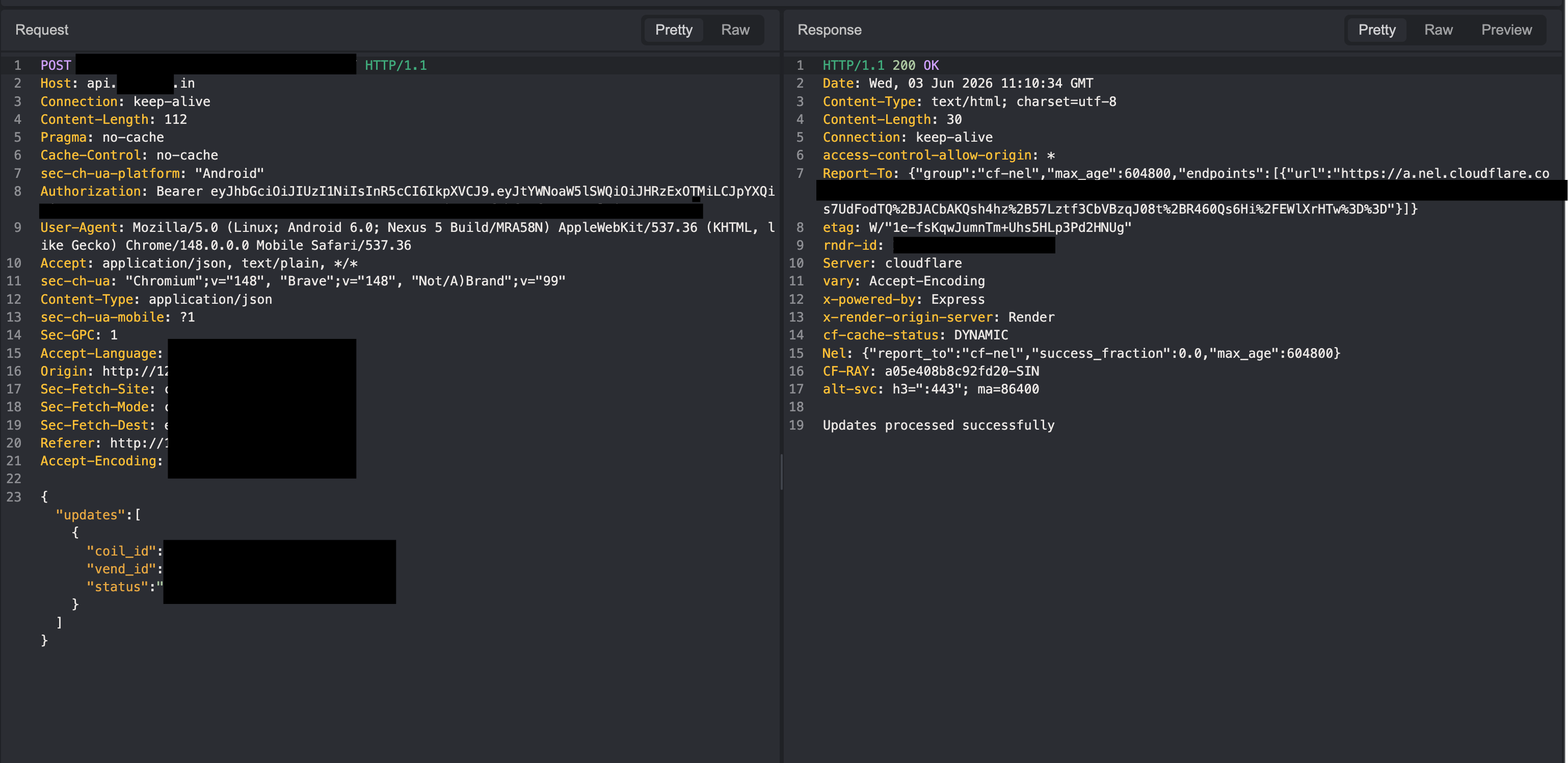
Task: Select the Connection: keep-alive request header
Action: pos(125,102)
